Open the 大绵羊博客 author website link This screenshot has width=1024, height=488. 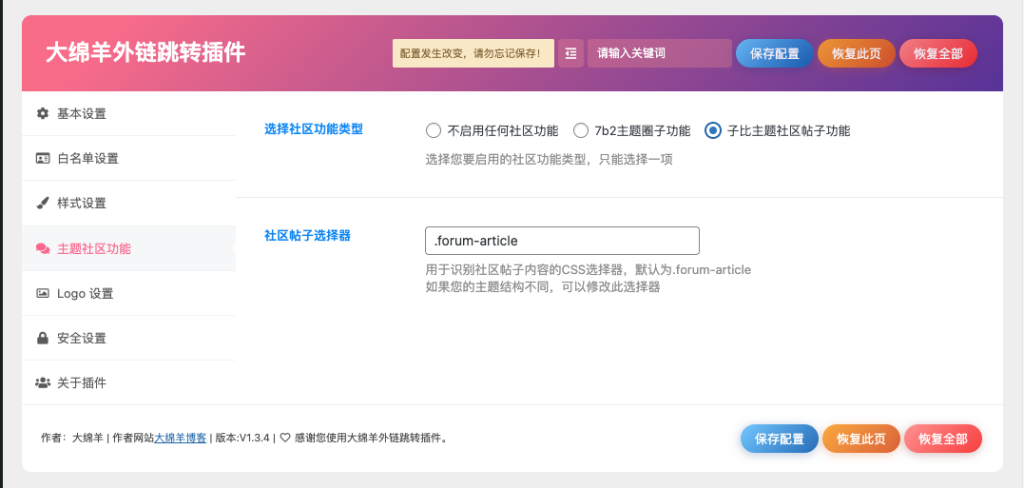pyautogui.click(x=180, y=438)
